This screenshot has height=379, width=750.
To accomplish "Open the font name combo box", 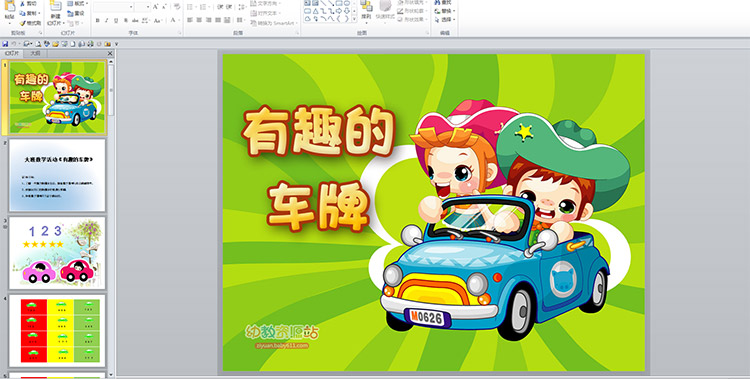I will tap(113, 7).
